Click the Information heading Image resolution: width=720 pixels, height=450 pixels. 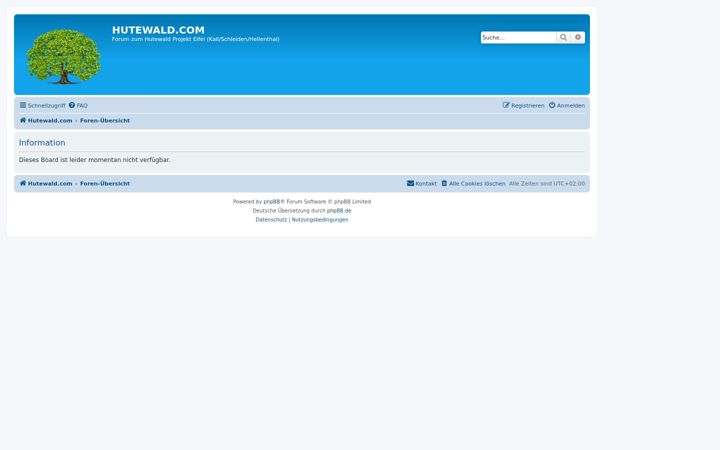[x=42, y=143]
